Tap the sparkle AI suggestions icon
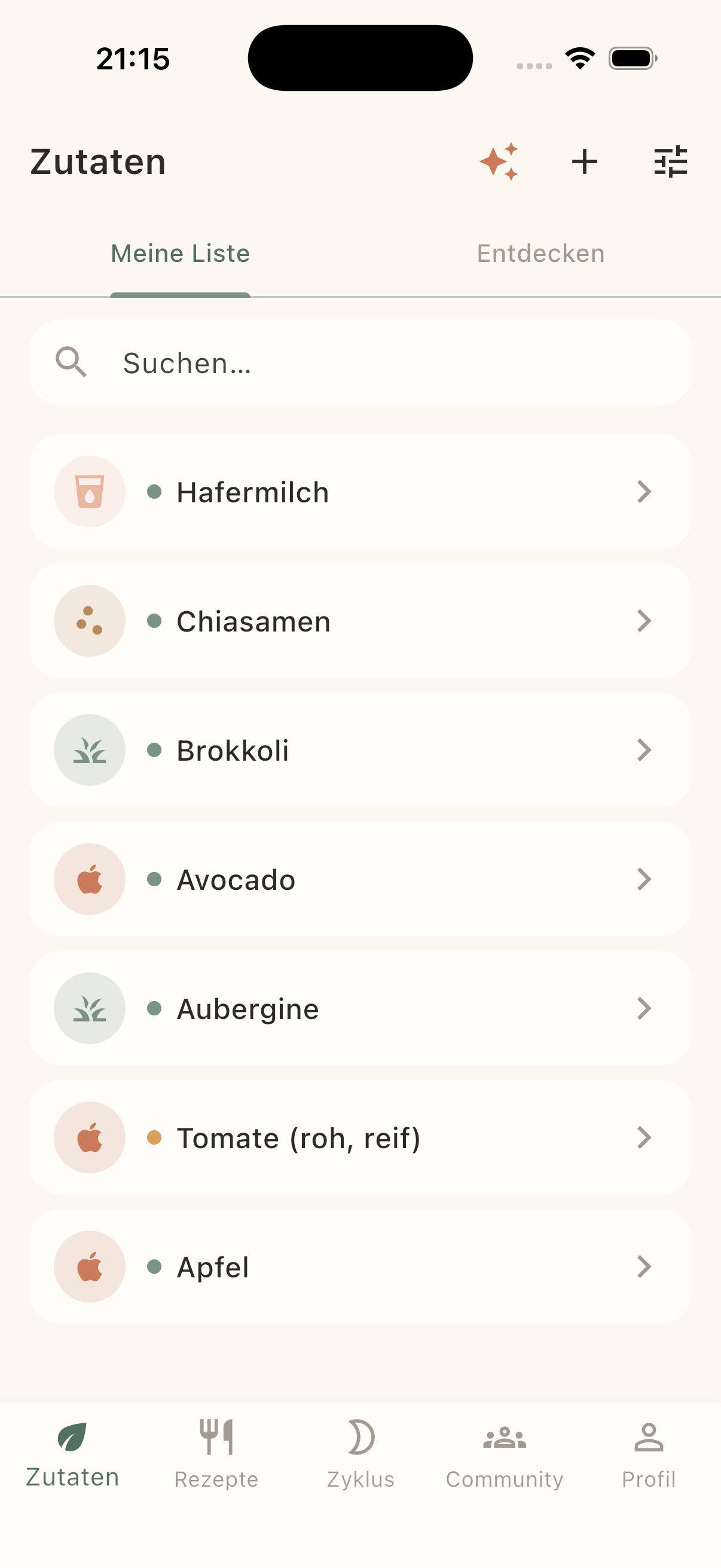The width and height of the screenshot is (721, 1568). [499, 162]
